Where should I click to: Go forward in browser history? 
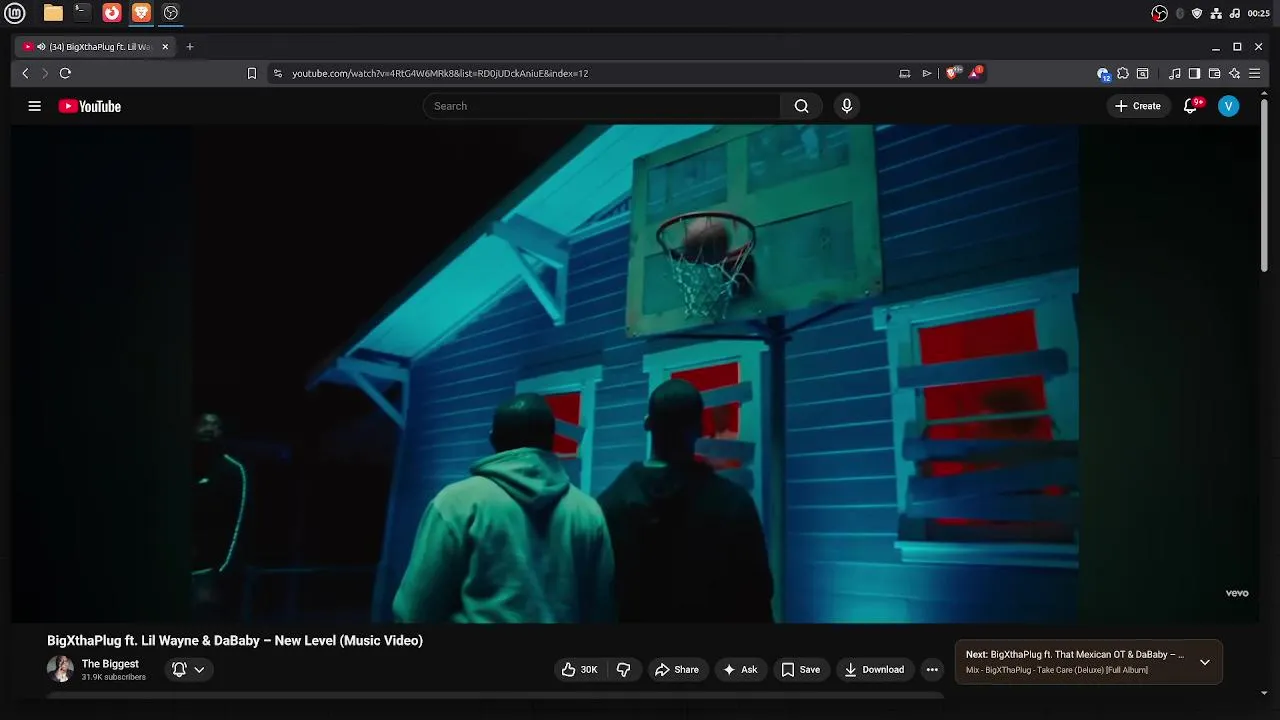point(44,73)
